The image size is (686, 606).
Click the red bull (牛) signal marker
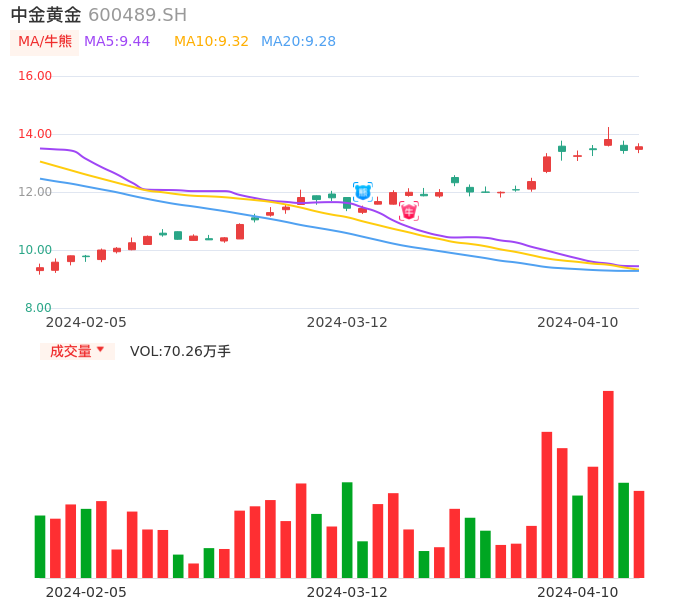[409, 211]
